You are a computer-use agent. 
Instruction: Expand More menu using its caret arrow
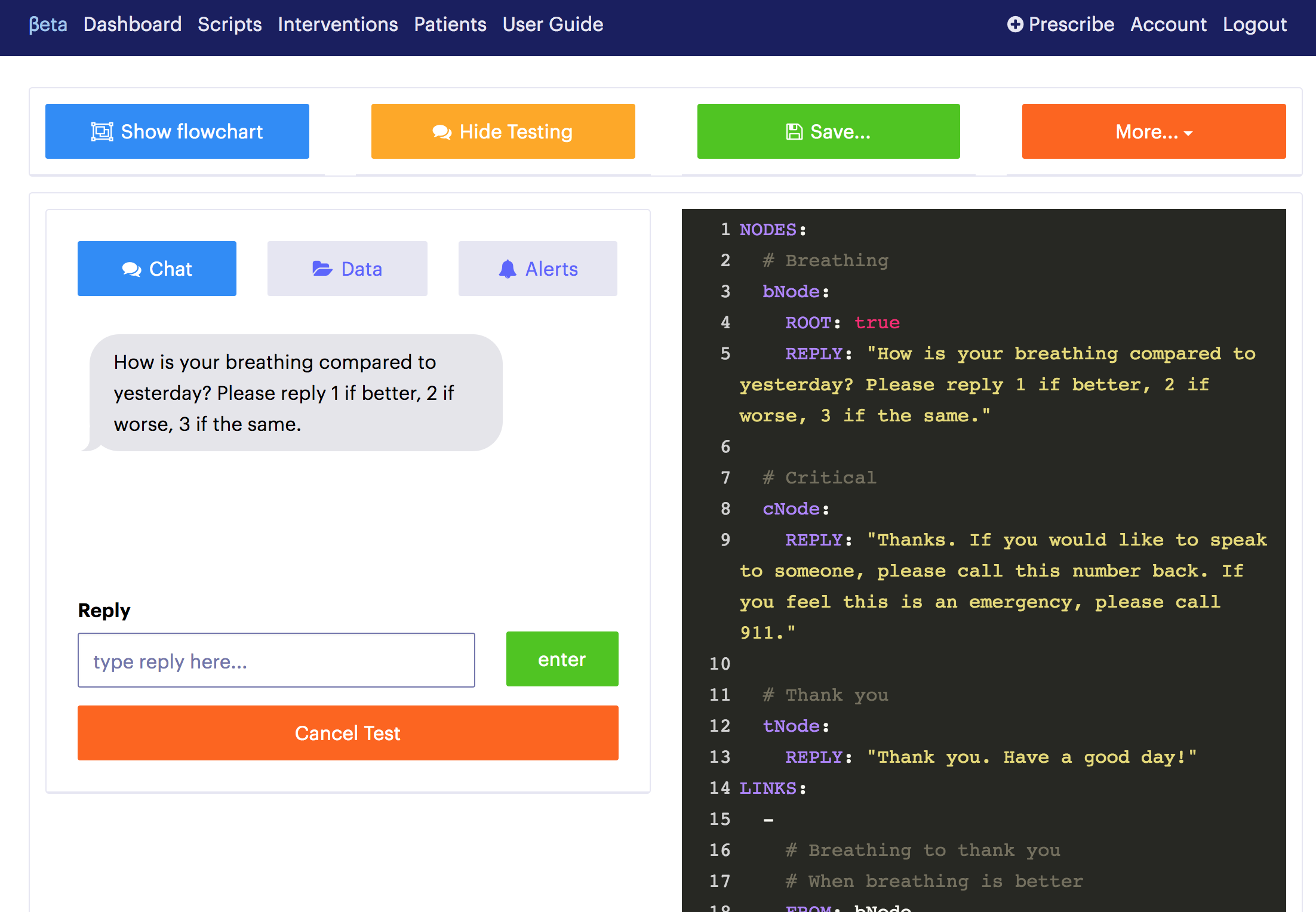[x=1188, y=134]
